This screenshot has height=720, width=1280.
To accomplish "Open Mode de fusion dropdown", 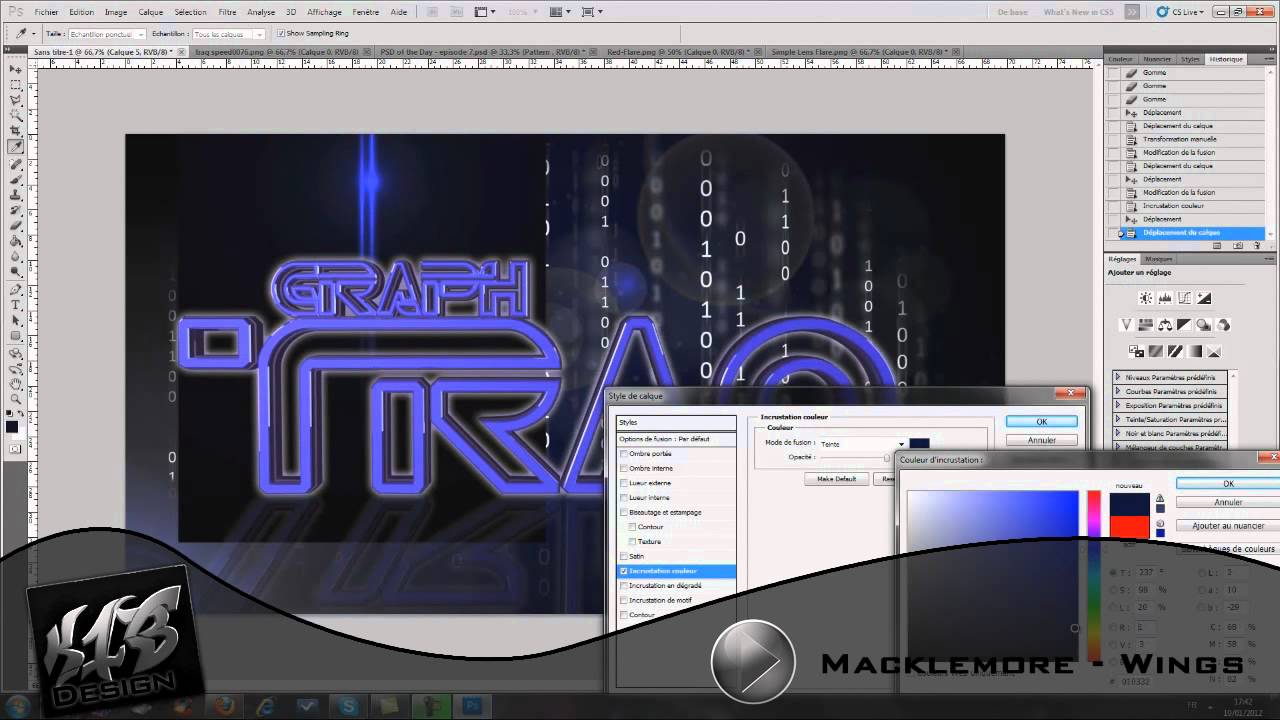I will (x=862, y=444).
